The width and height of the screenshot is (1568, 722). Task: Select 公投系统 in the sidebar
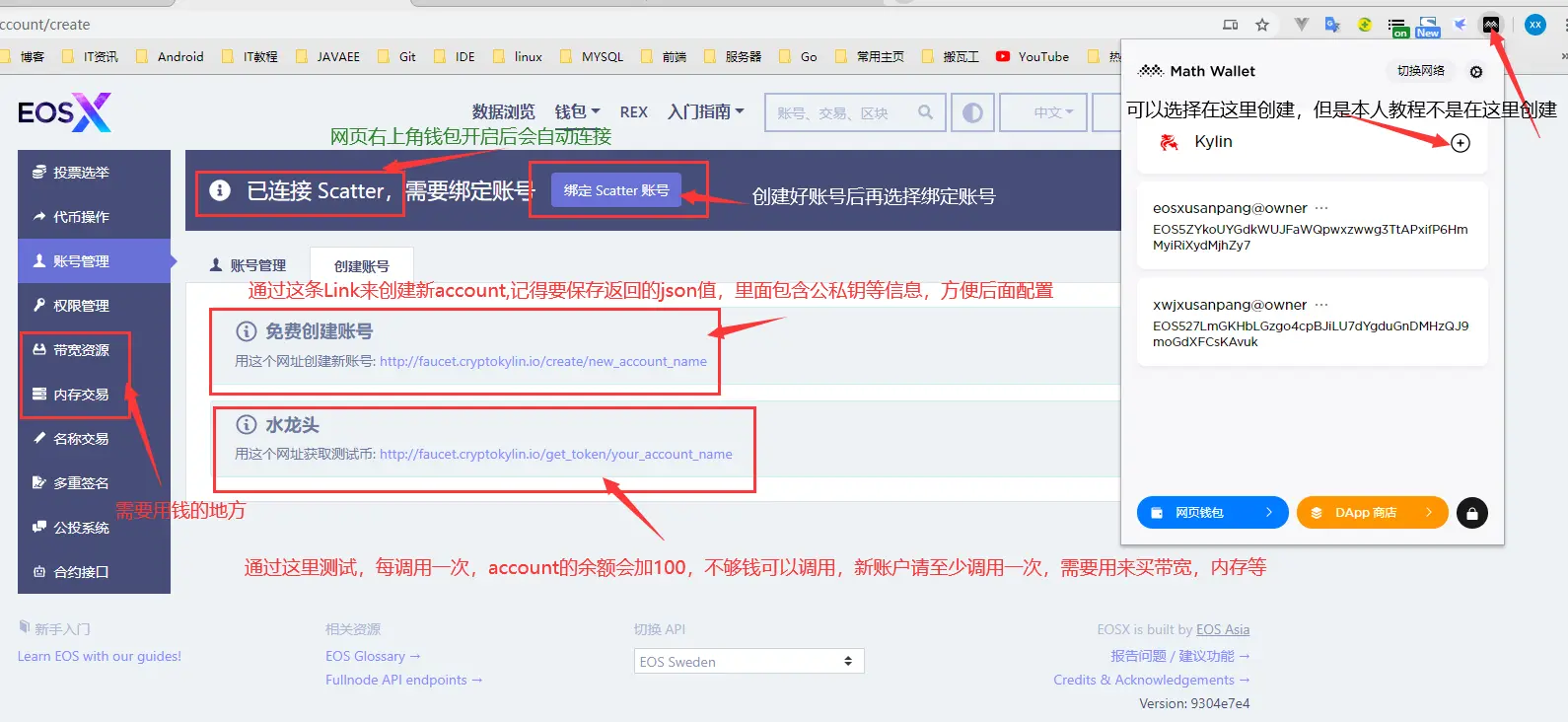click(94, 528)
